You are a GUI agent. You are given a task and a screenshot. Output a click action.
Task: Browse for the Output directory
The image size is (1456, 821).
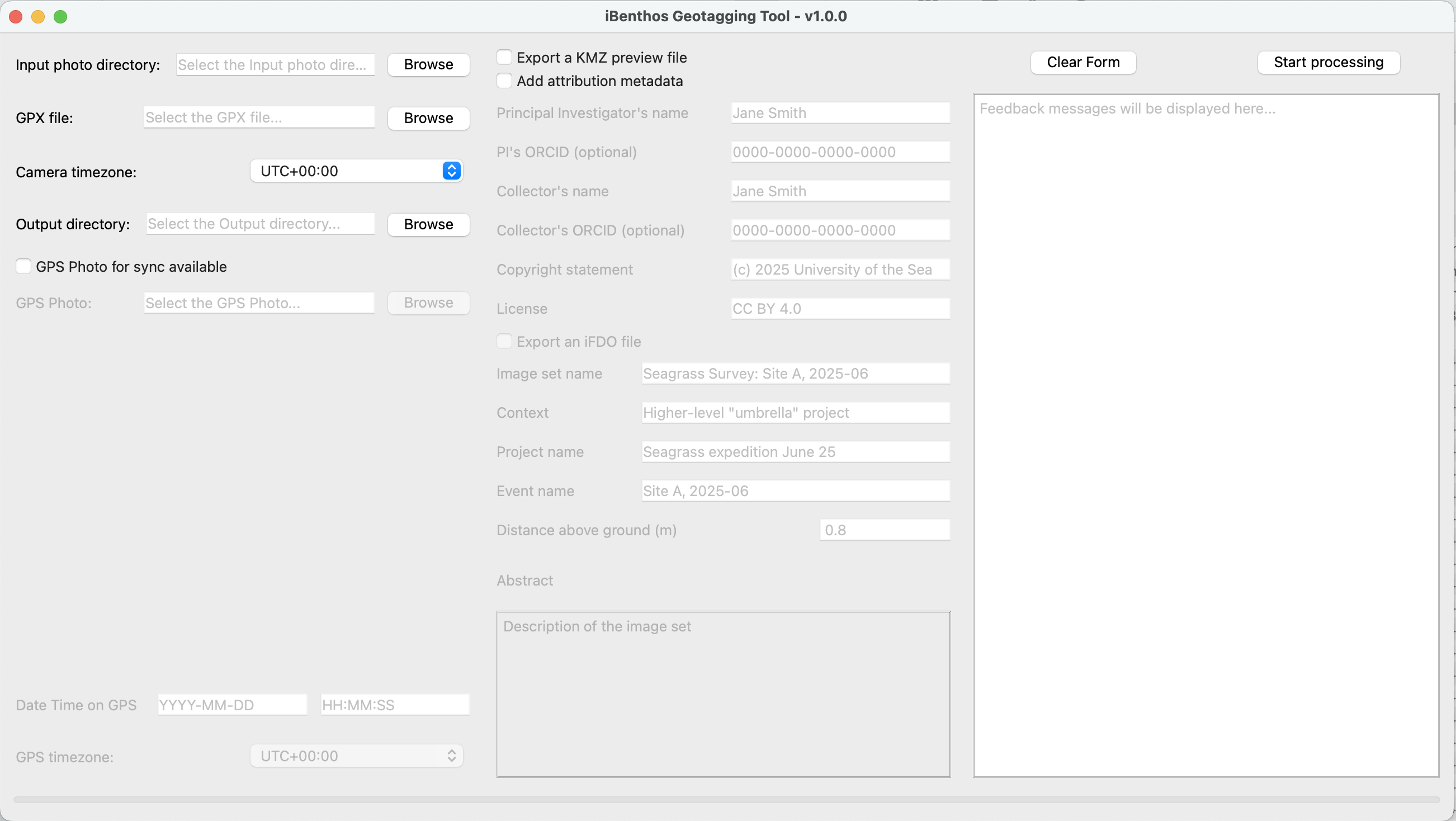tap(428, 224)
